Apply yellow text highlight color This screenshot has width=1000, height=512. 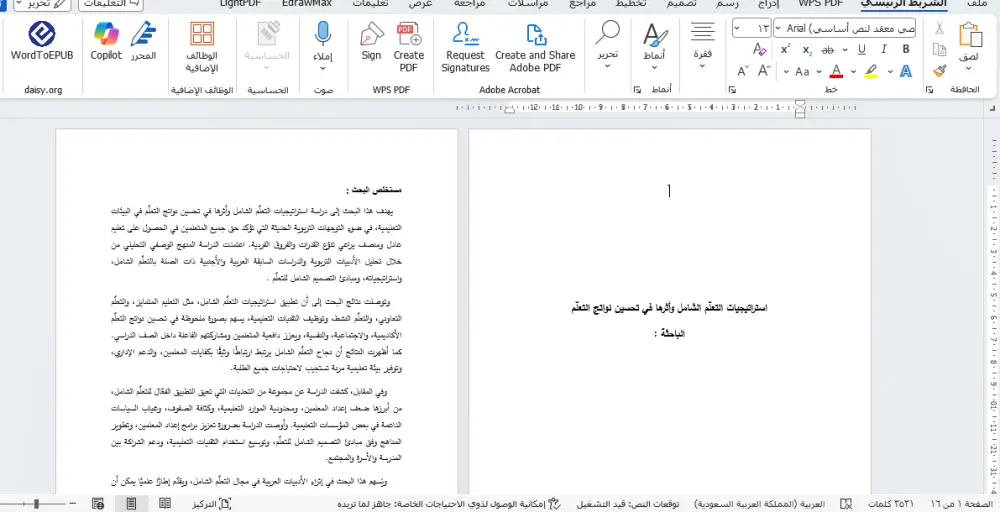[871, 71]
